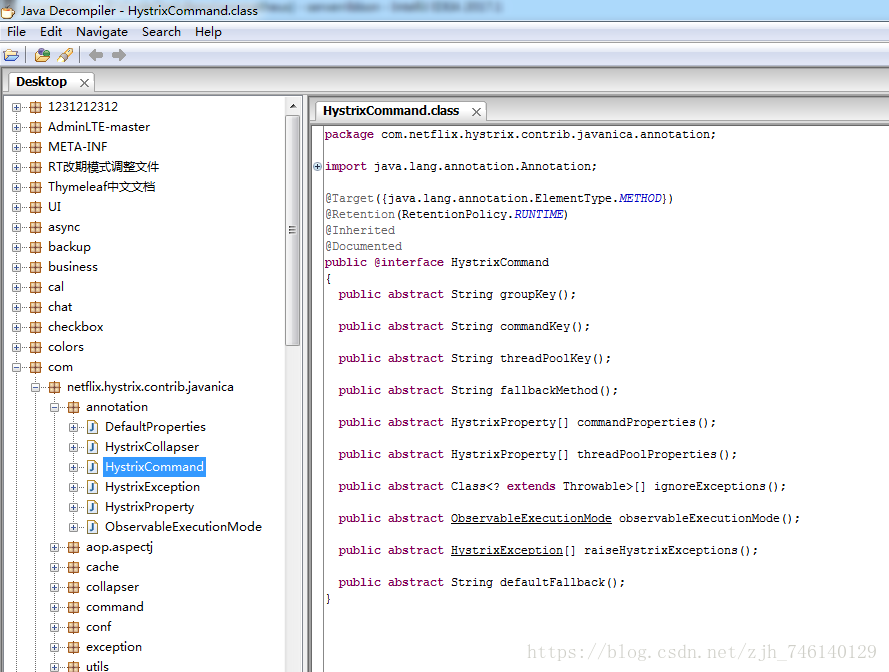Select the HystrixCollapser class file
889x672 pixels.
[x=151, y=447]
